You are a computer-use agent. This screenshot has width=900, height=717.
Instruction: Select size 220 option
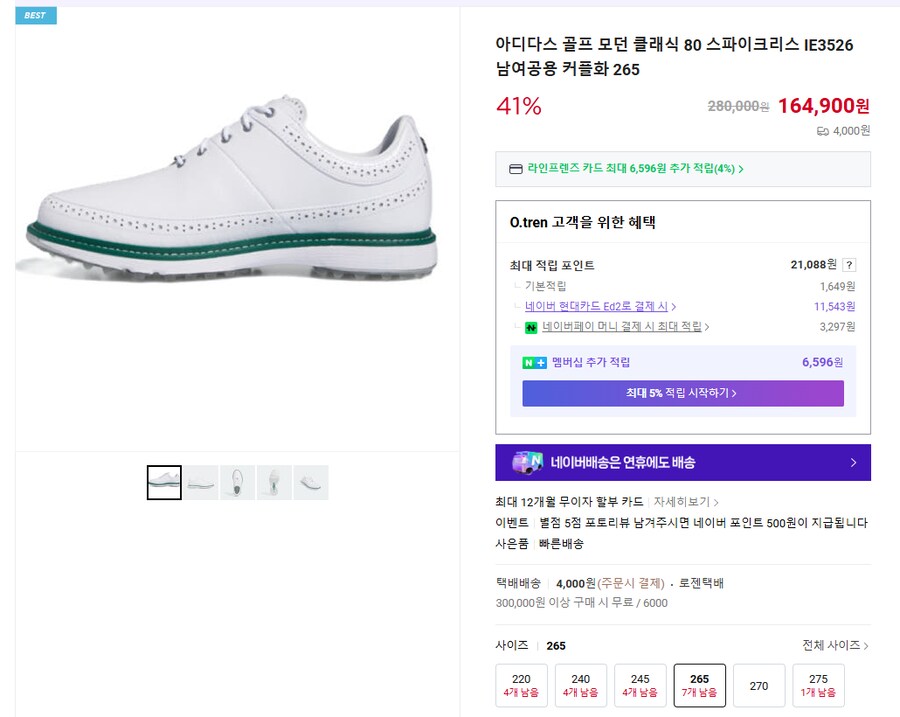(521, 685)
